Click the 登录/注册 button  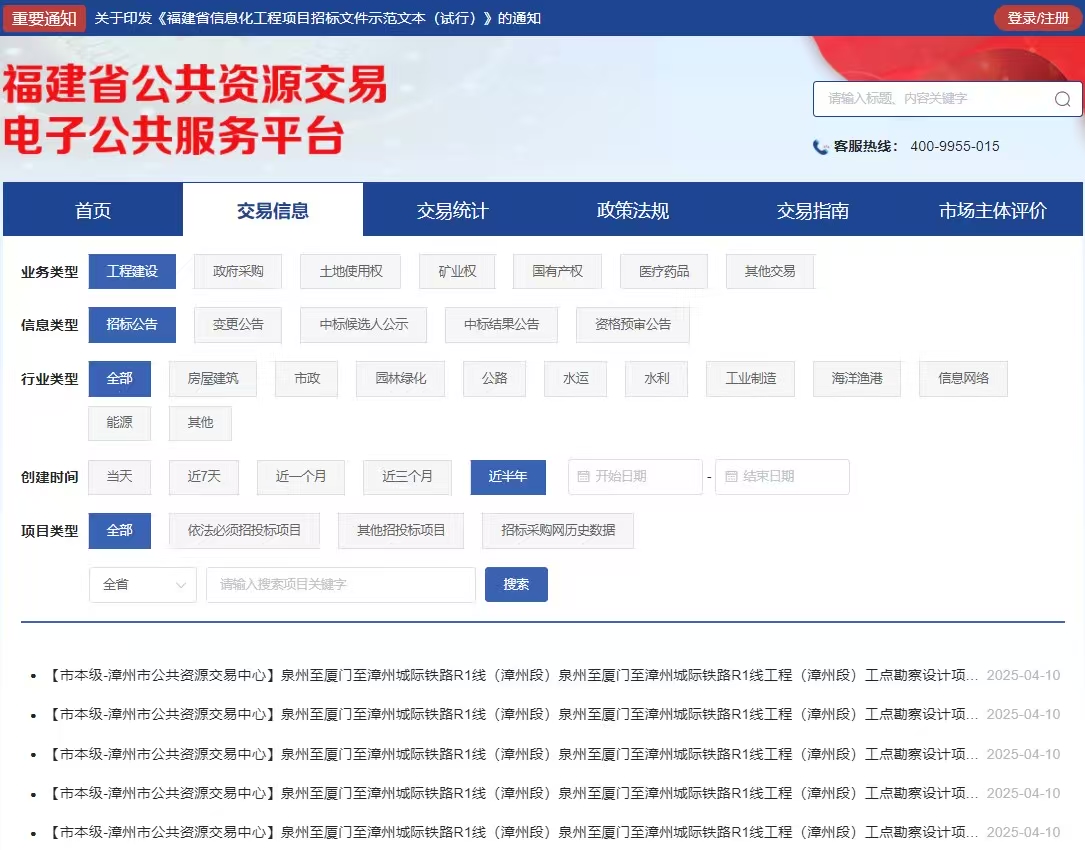point(1037,18)
